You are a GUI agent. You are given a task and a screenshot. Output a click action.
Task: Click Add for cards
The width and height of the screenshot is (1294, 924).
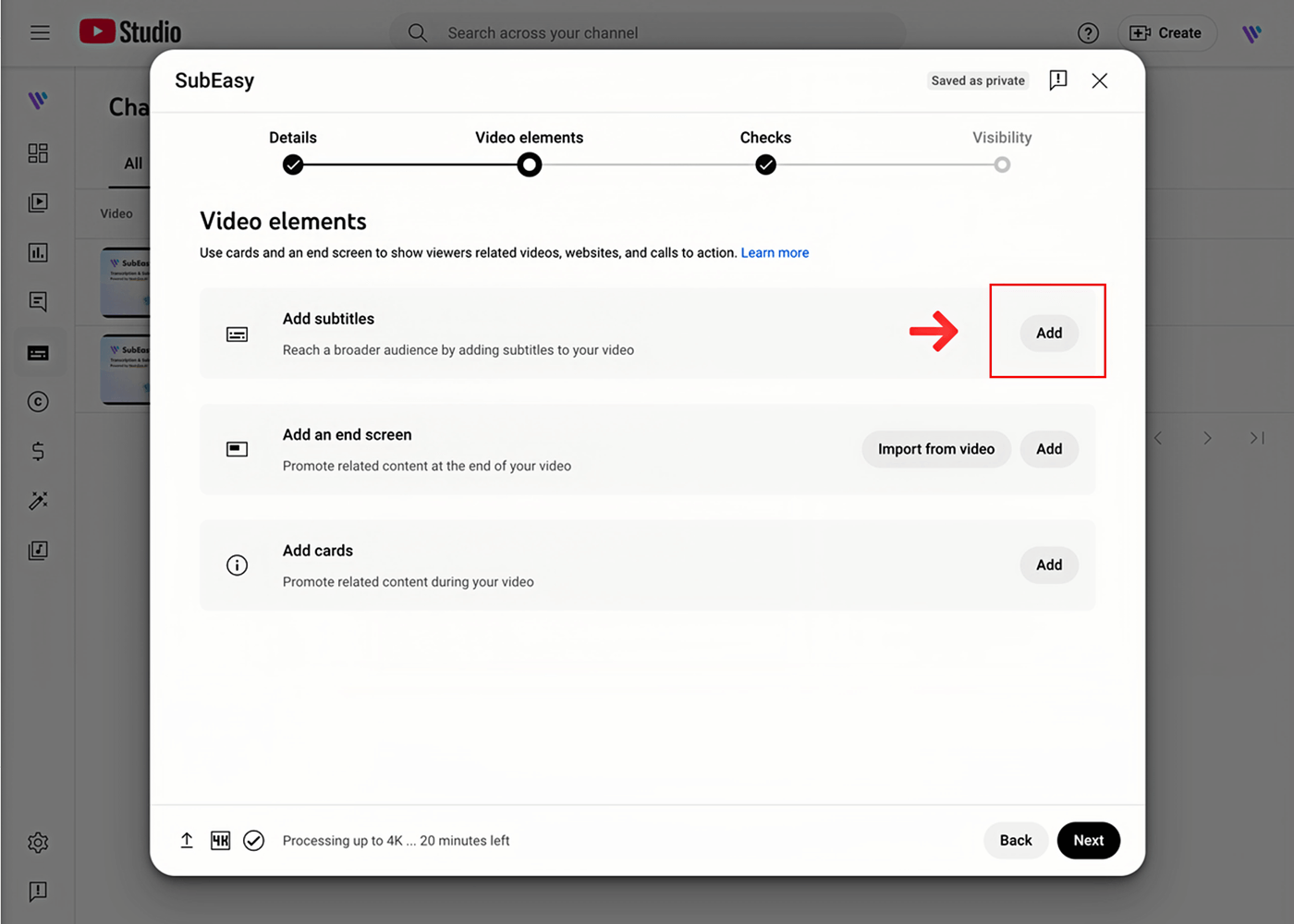click(x=1049, y=565)
